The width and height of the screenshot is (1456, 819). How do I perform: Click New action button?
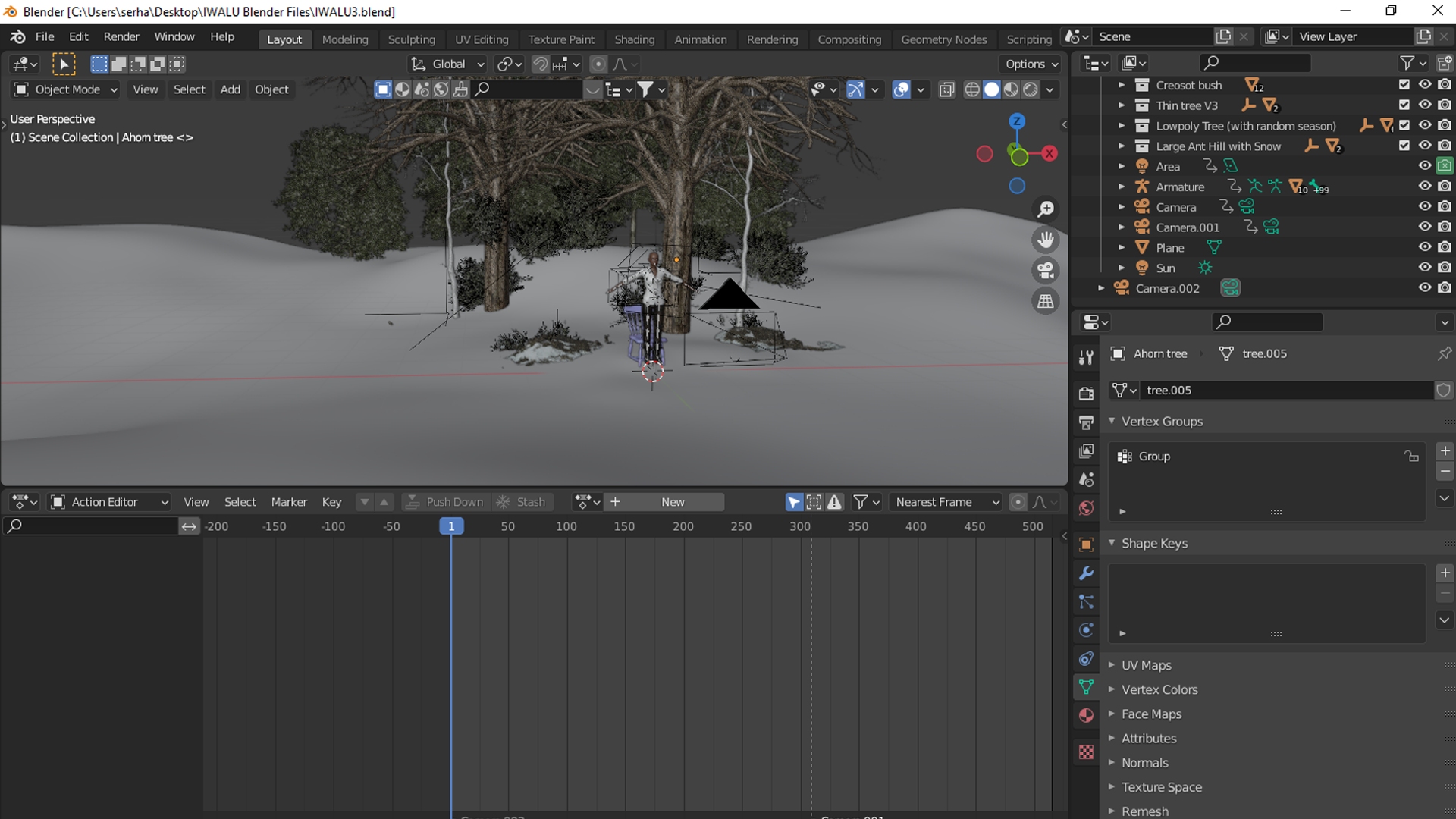coord(664,502)
